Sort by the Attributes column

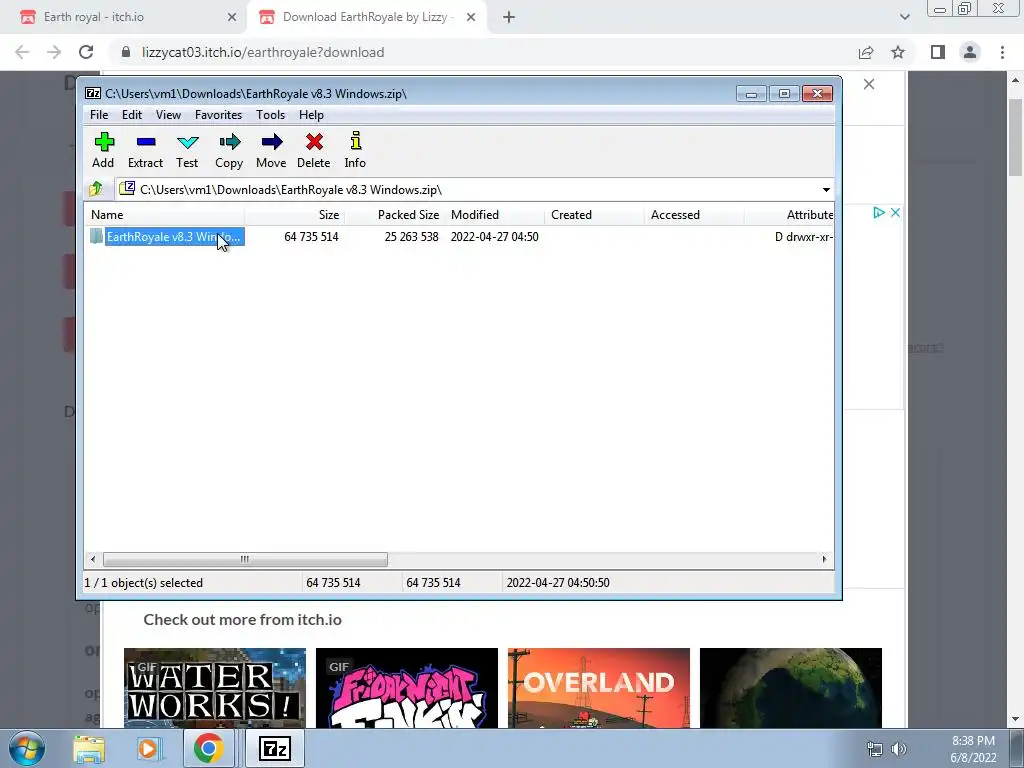[x=789, y=215]
